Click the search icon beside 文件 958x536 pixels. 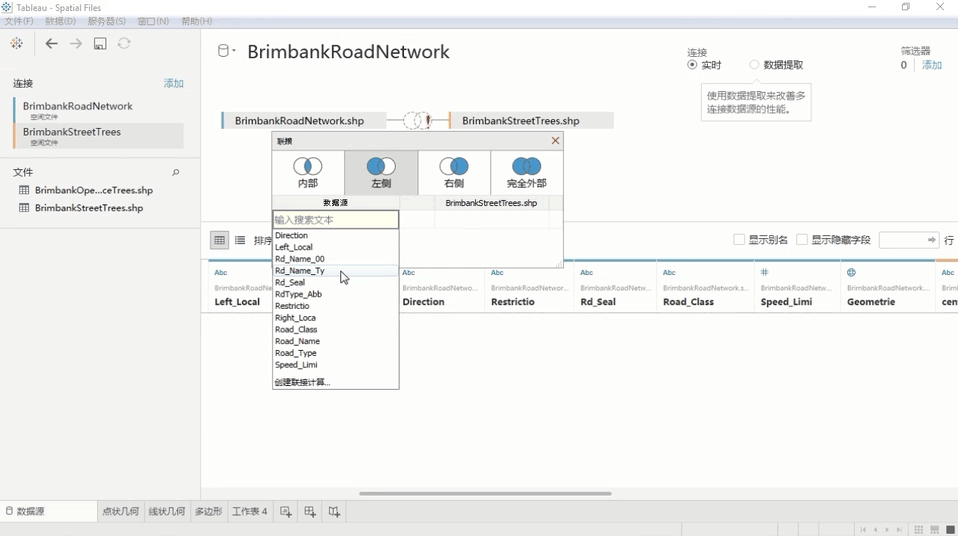[176, 173]
